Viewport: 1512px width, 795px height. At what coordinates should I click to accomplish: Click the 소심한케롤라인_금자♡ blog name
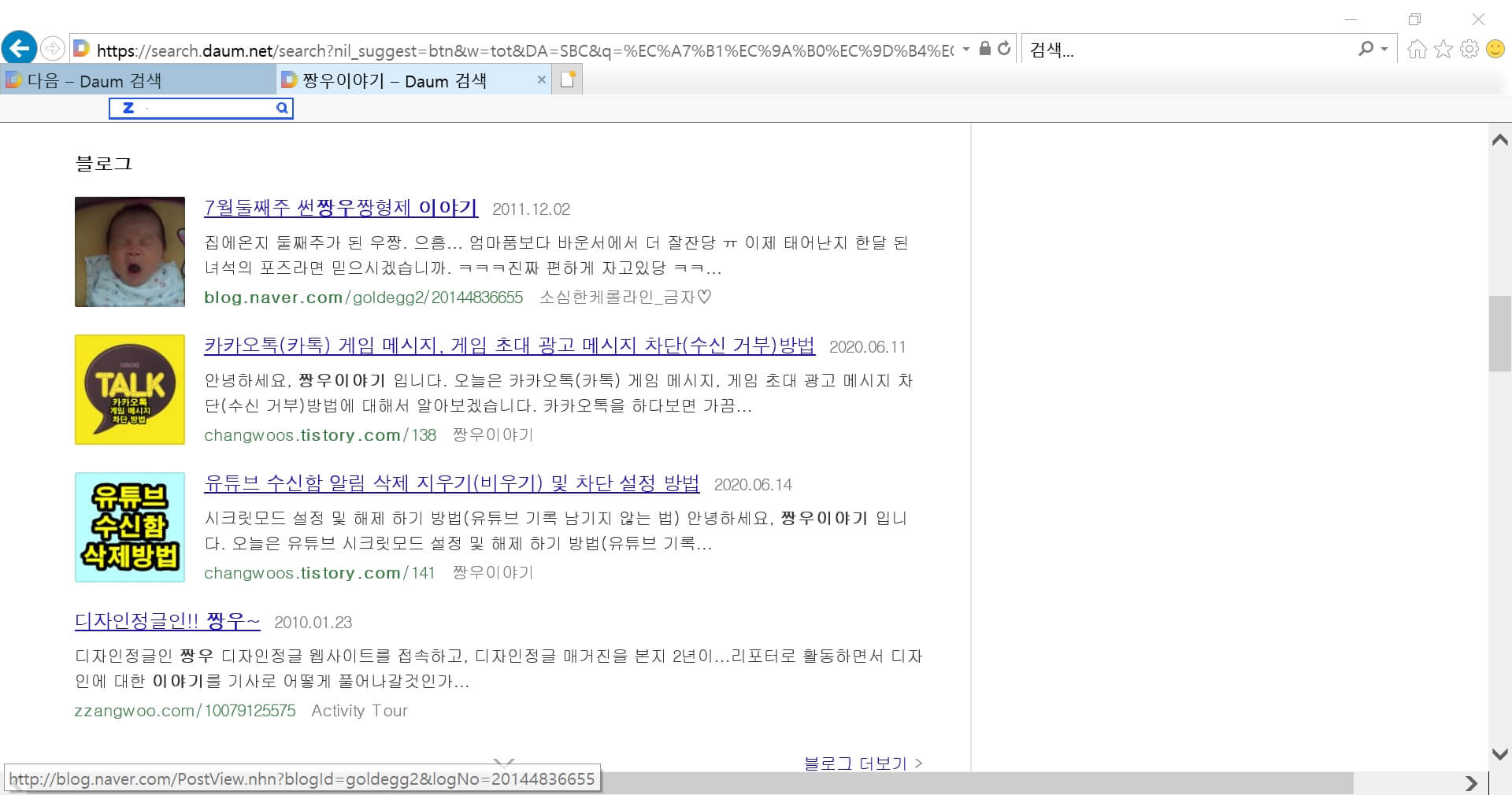pos(626,298)
